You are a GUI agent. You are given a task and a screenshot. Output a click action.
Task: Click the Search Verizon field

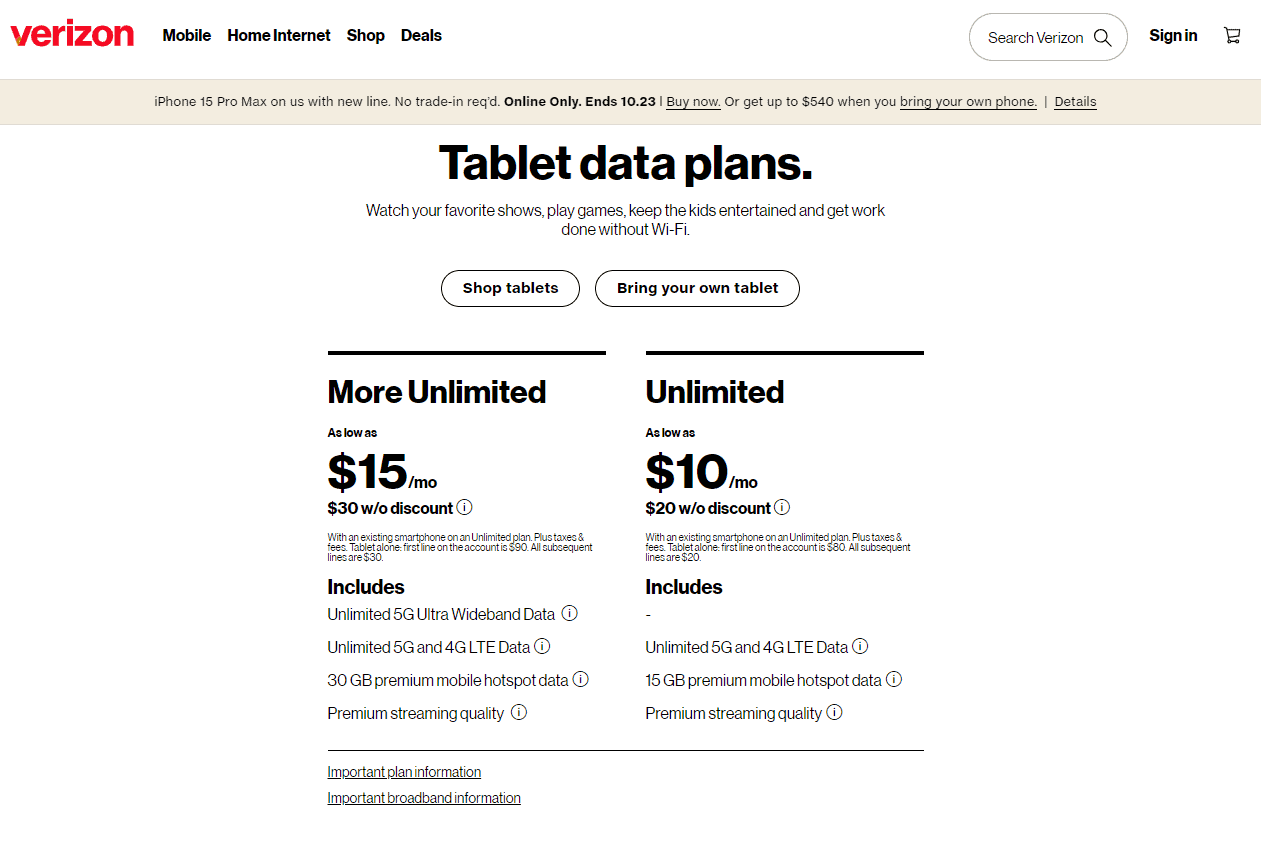click(1035, 38)
